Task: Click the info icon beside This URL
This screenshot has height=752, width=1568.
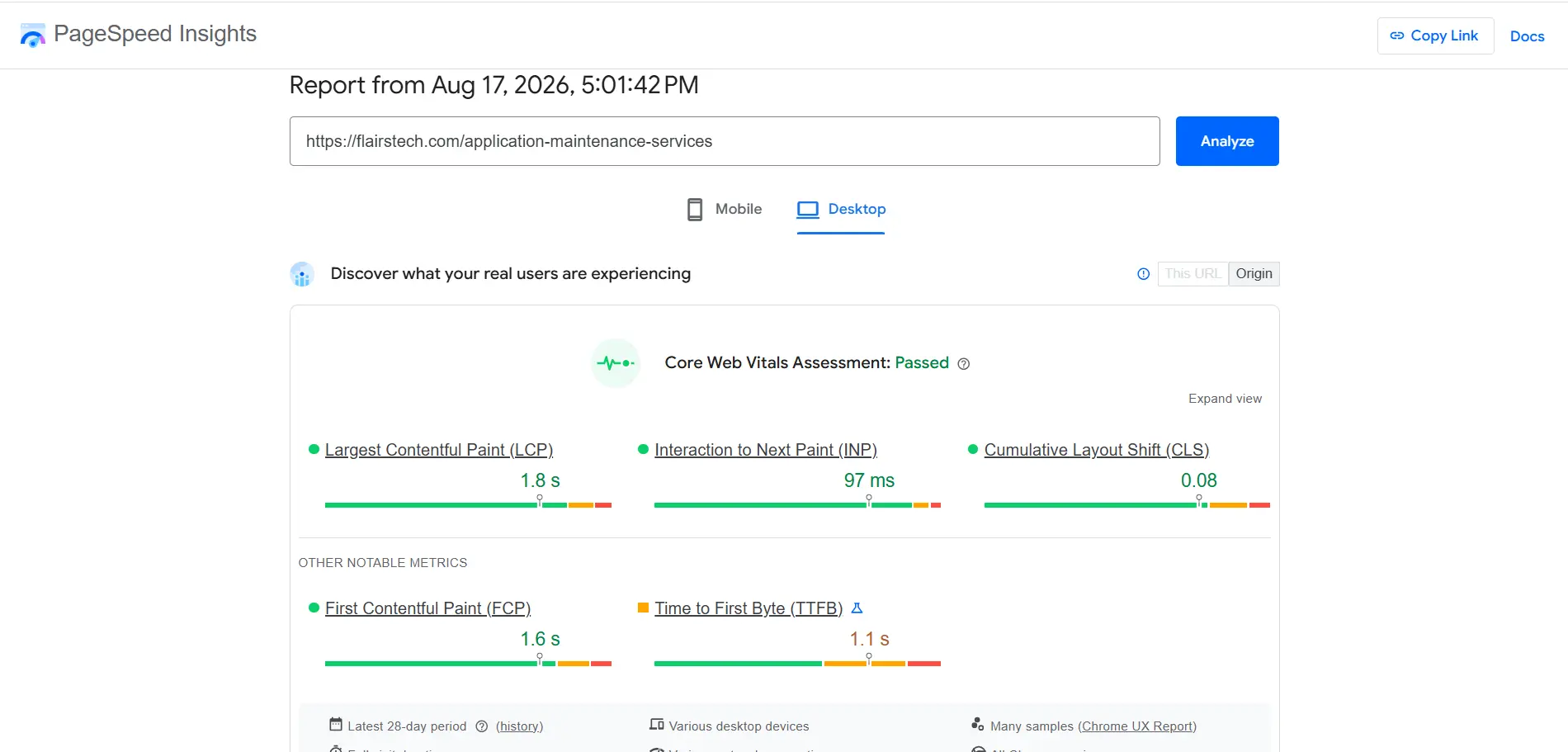Action: 1143,274
